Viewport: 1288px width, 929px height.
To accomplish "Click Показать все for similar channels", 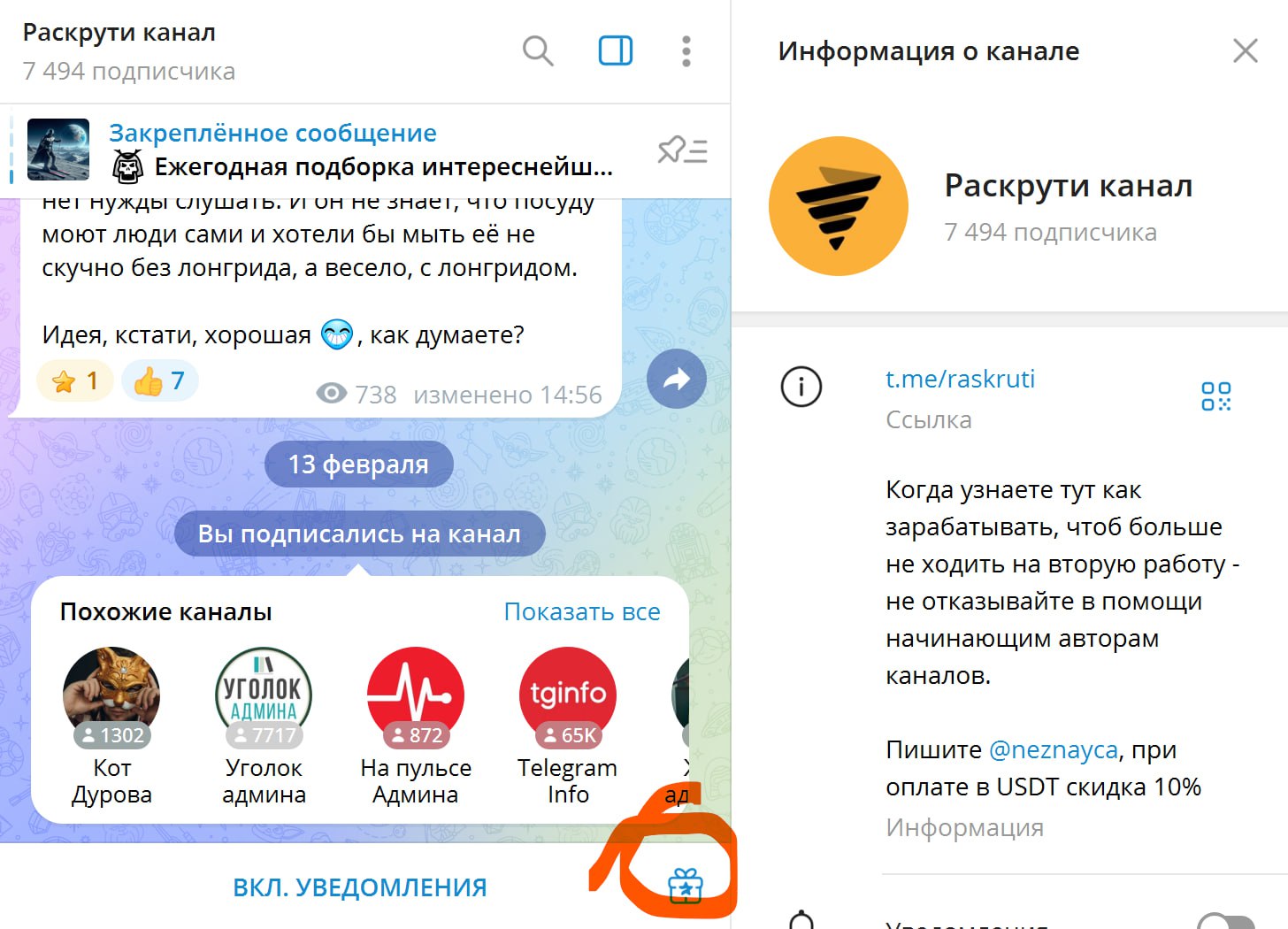I will [582, 611].
